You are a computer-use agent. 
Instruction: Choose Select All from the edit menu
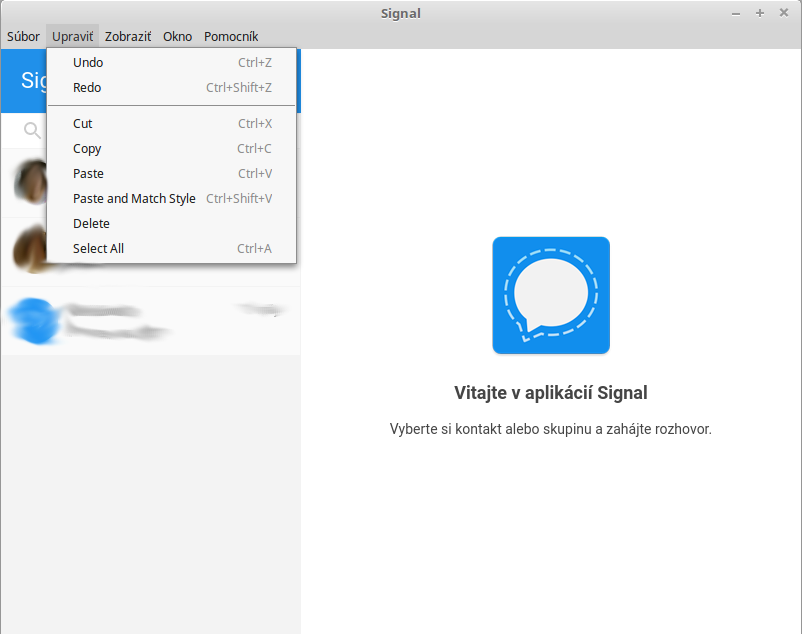click(x=98, y=248)
